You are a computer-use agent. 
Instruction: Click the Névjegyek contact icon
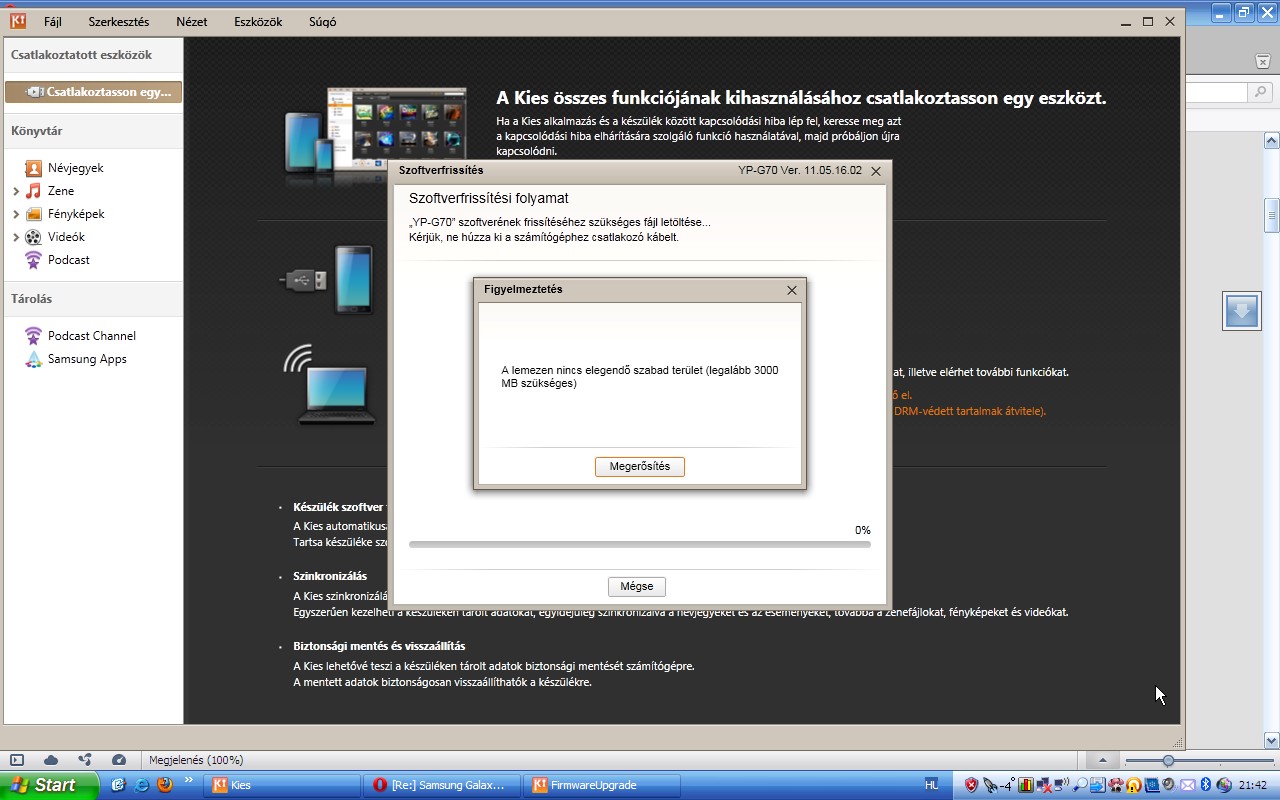[34, 168]
